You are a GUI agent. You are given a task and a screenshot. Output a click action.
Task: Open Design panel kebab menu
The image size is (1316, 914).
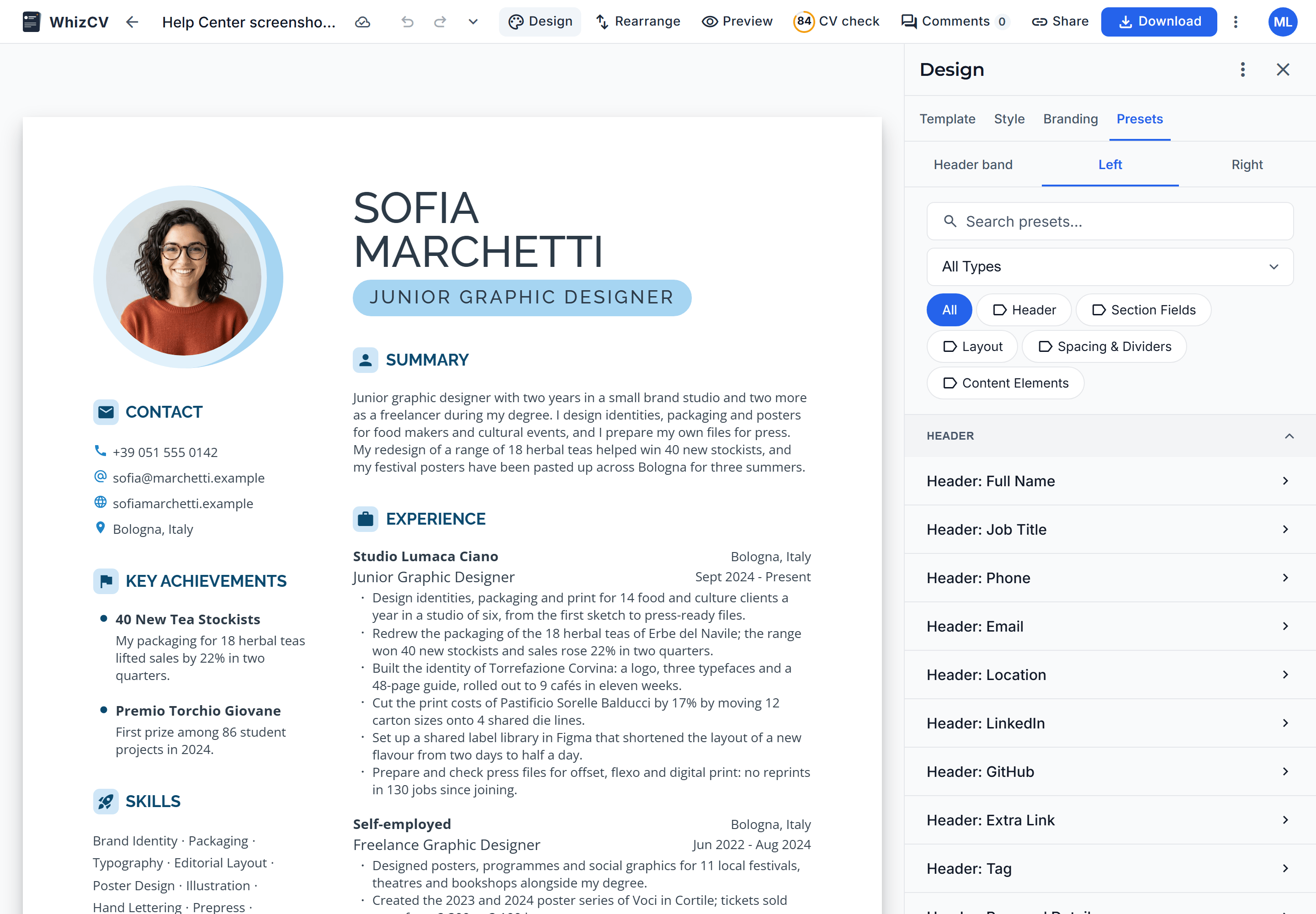[x=1242, y=69]
